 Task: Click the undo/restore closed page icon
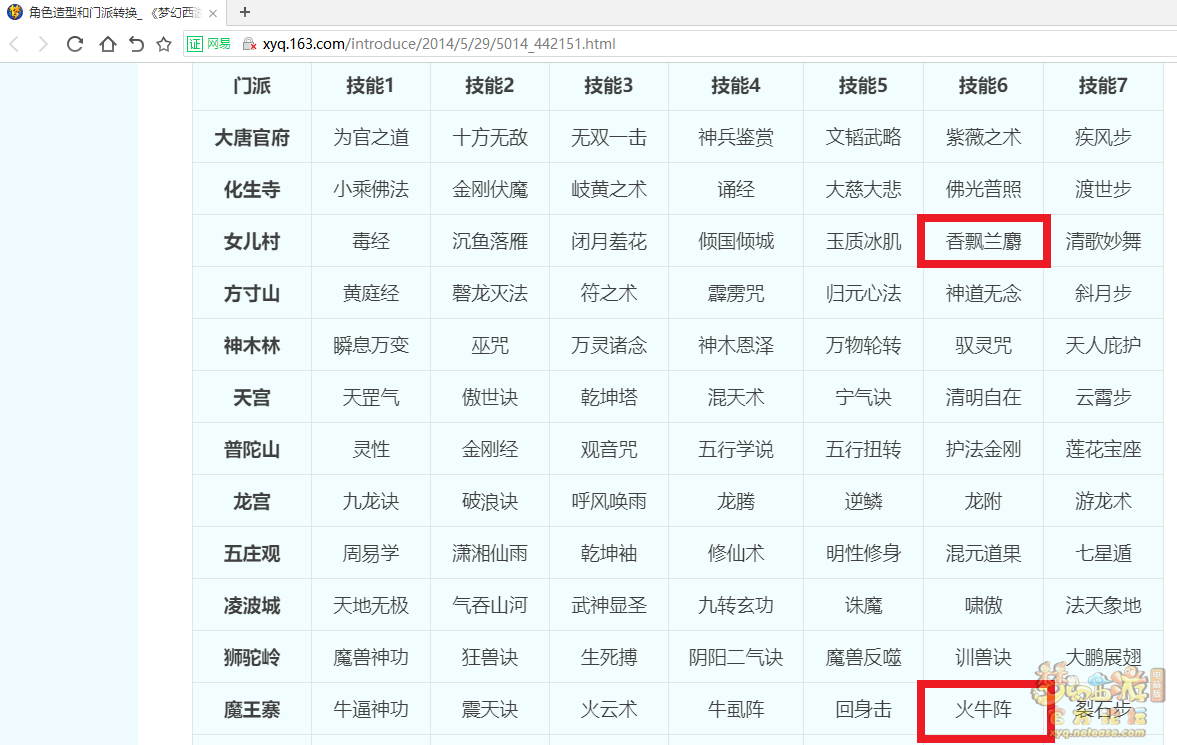136,44
